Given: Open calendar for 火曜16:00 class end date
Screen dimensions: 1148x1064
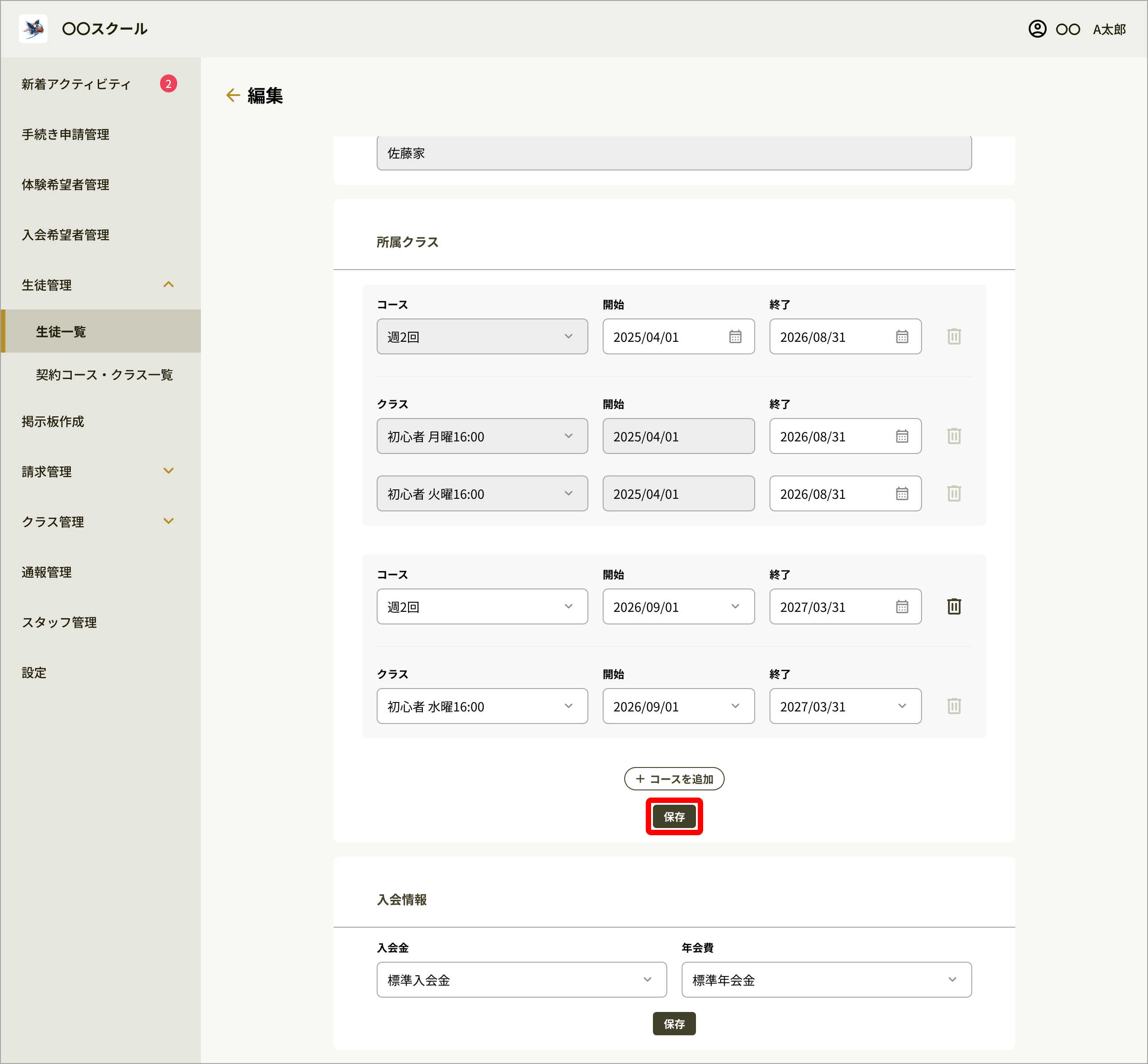Looking at the screenshot, I should pos(902,493).
